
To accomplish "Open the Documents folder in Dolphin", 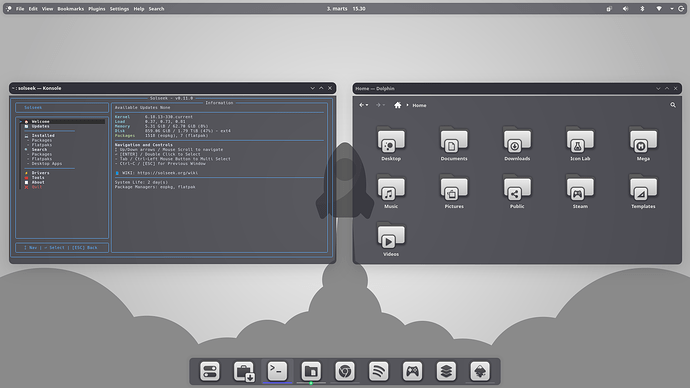I will (x=454, y=143).
